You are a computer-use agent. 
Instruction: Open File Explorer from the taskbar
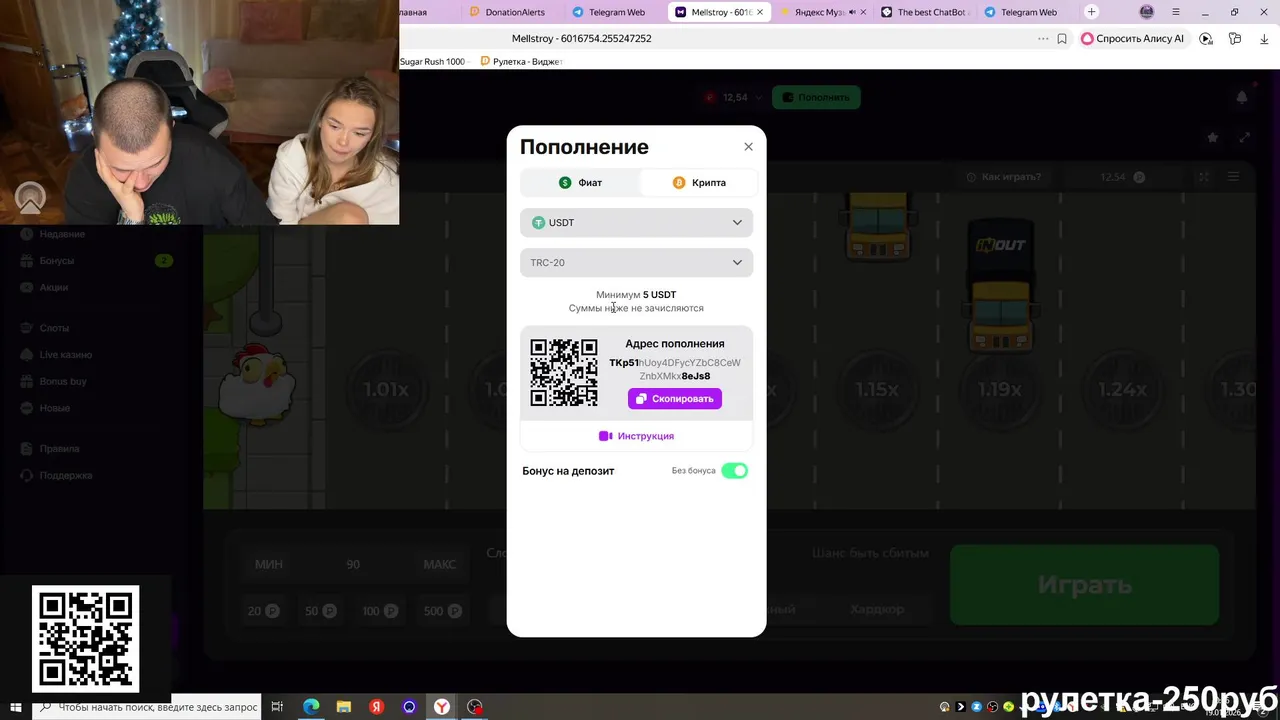pyautogui.click(x=344, y=707)
